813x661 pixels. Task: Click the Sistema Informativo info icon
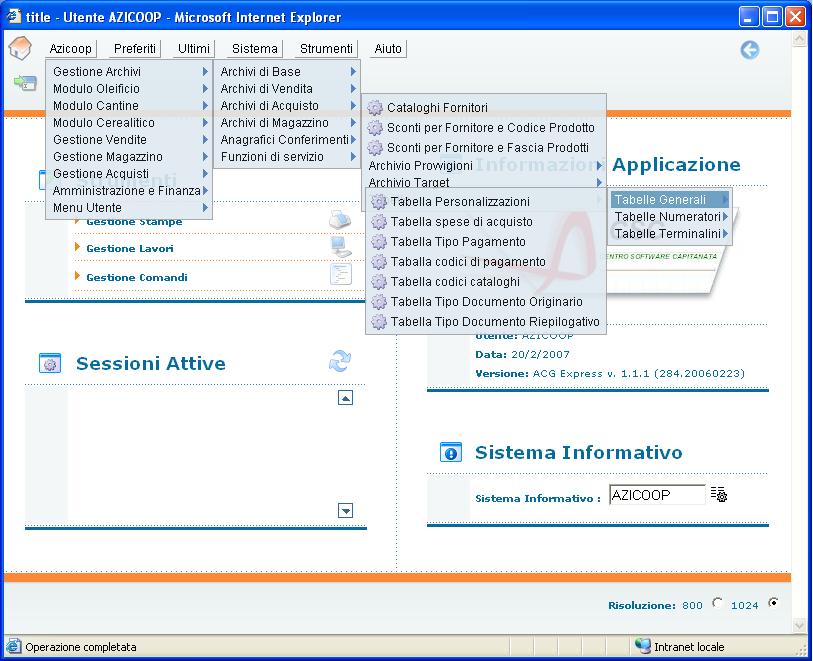pyautogui.click(x=451, y=452)
